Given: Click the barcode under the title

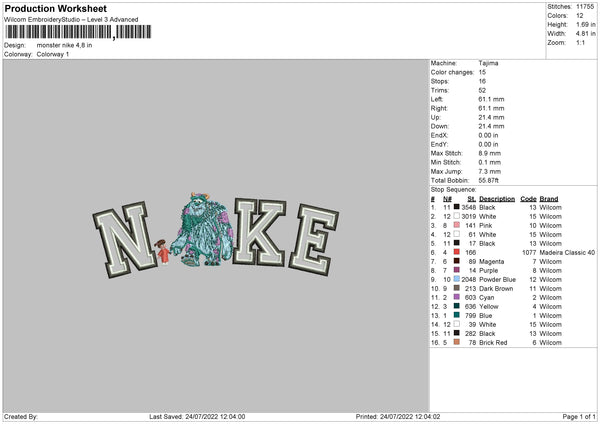Looking at the screenshot, I should point(78,32).
